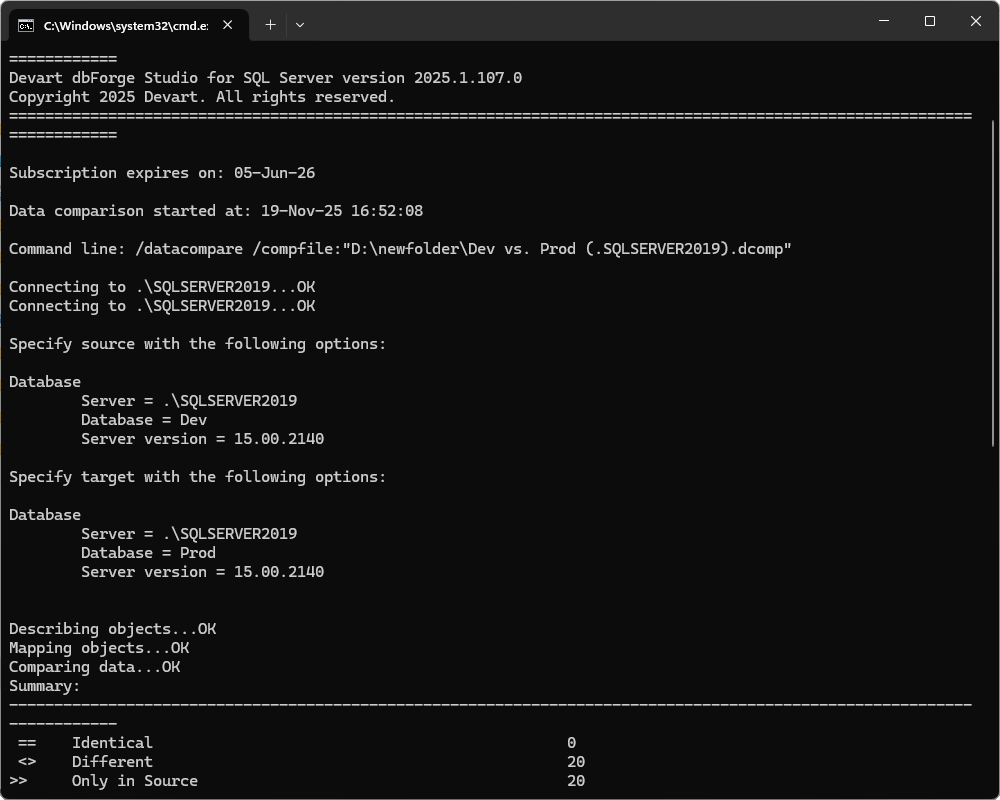Close the terminal window
Viewport: 1000px width, 800px height.
pos(976,21)
